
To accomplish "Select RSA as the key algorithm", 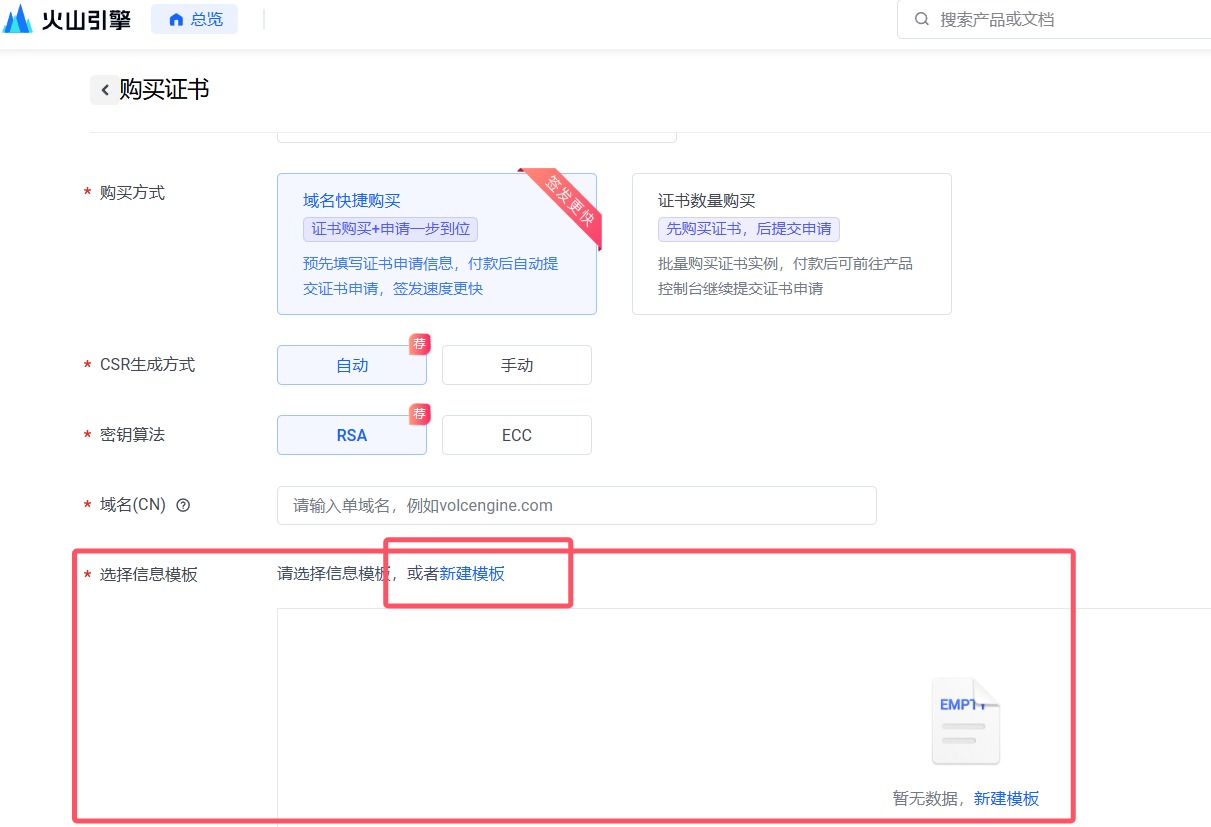I will coord(351,435).
